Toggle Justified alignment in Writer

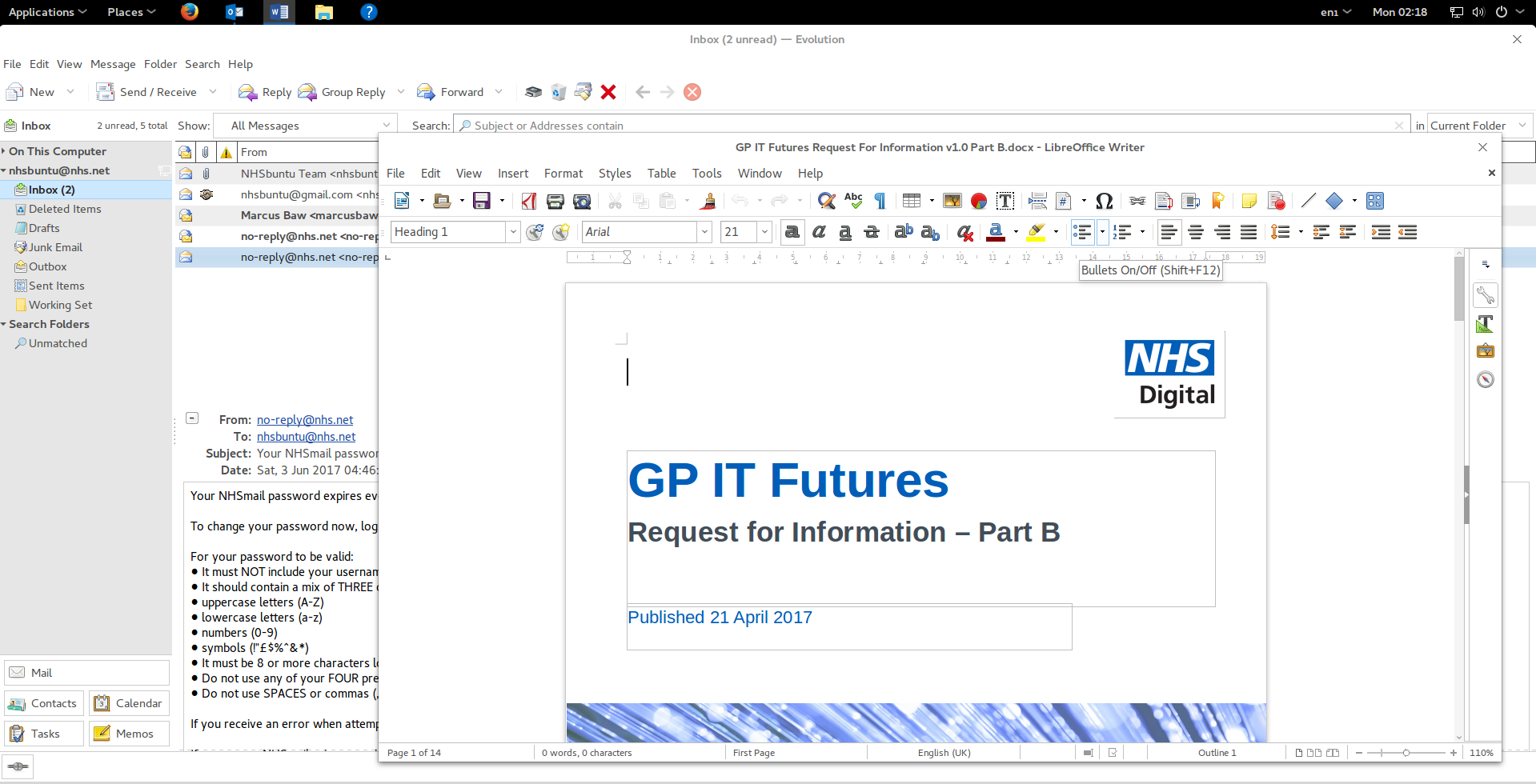(1249, 232)
